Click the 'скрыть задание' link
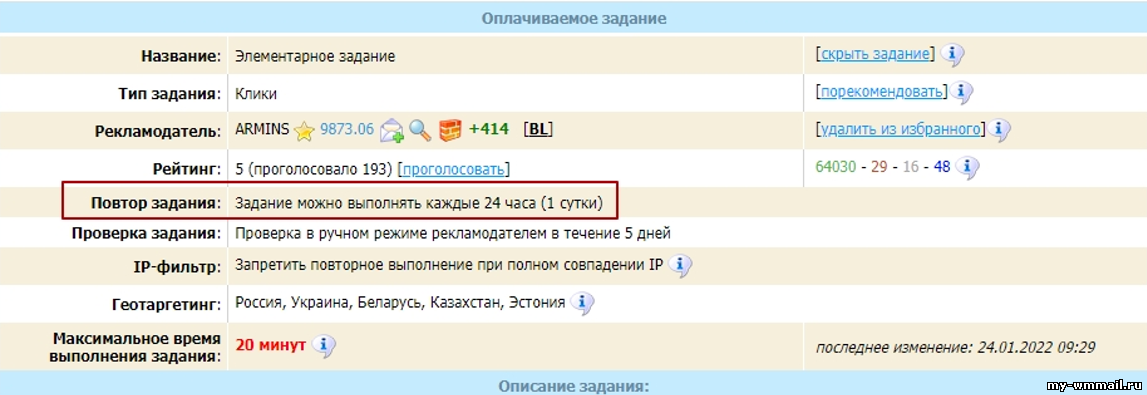Screen dimensions: 1147x395 click(x=875, y=53)
